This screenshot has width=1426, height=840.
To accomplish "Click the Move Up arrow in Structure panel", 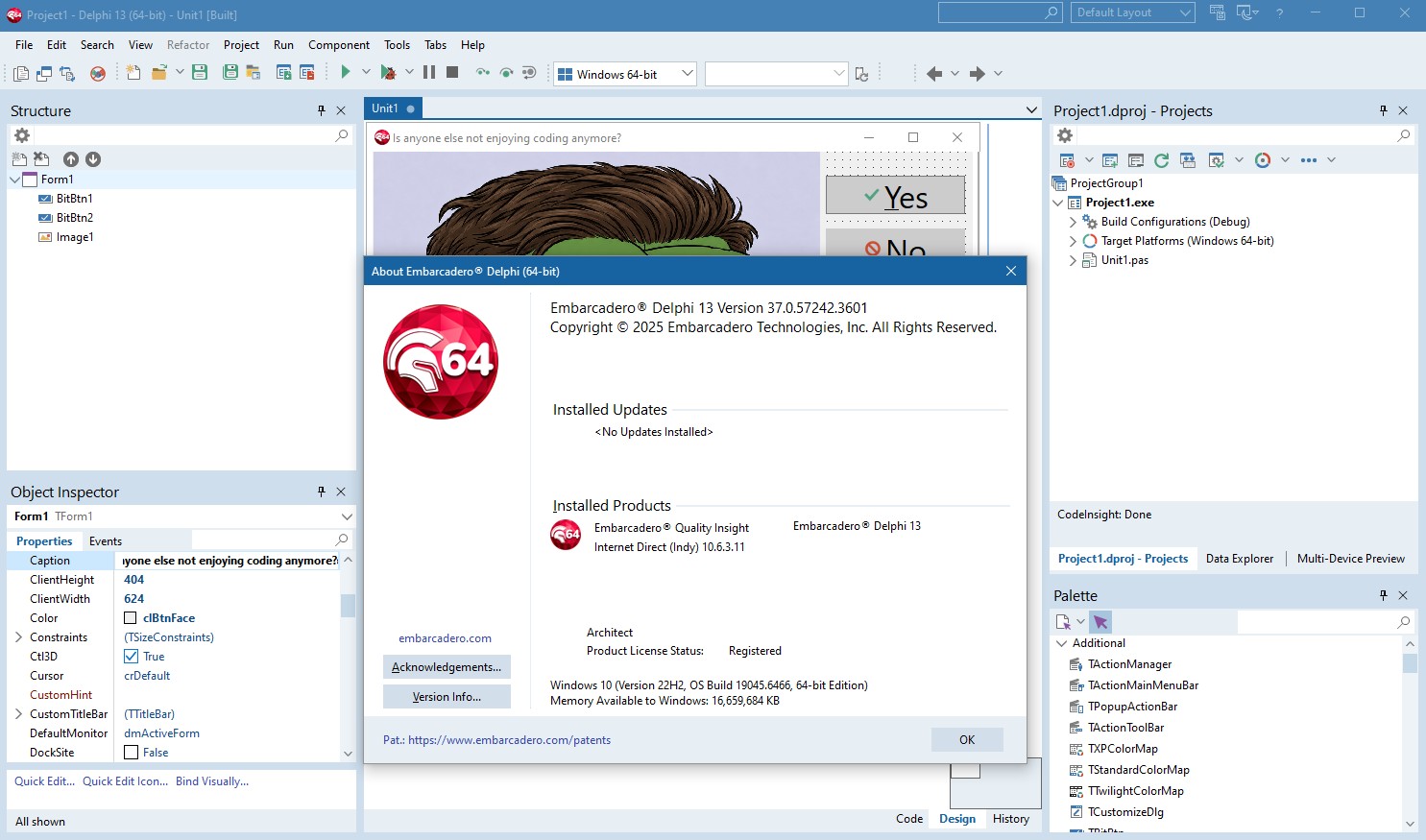I will pos(71,159).
